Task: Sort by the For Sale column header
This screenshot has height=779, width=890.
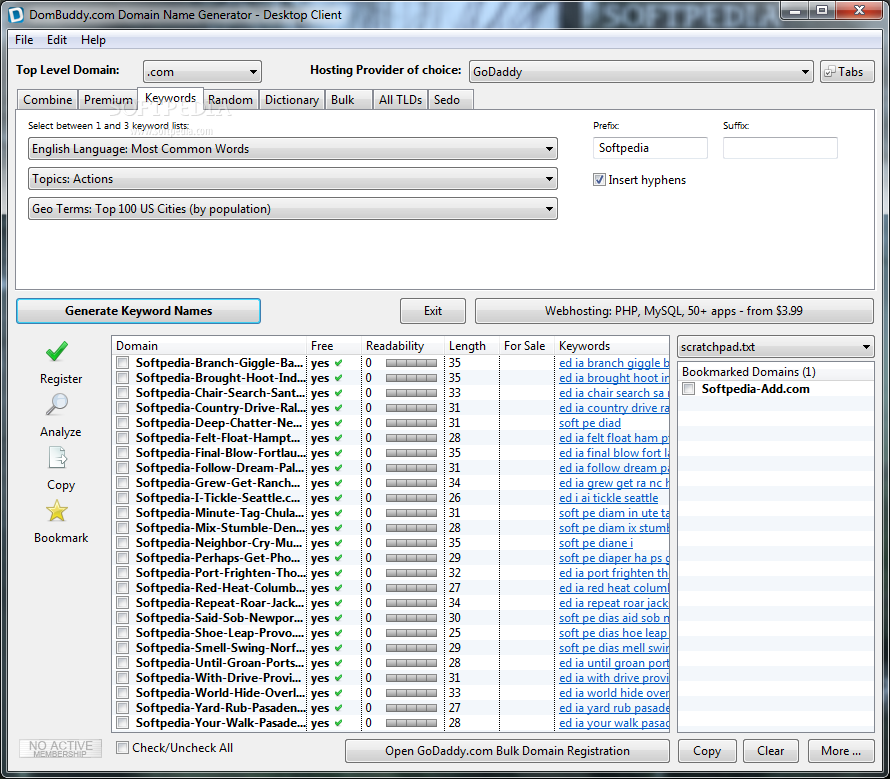Action: [x=527, y=346]
